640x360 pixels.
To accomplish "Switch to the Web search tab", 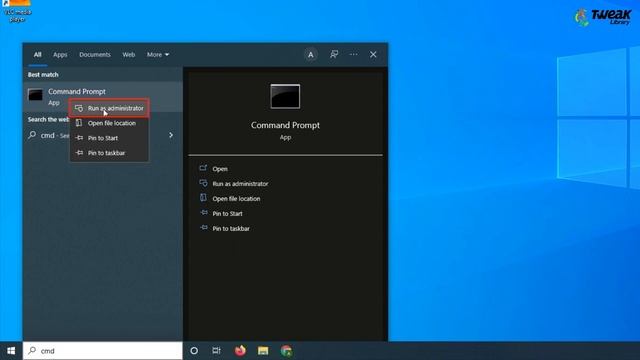I will (129, 54).
